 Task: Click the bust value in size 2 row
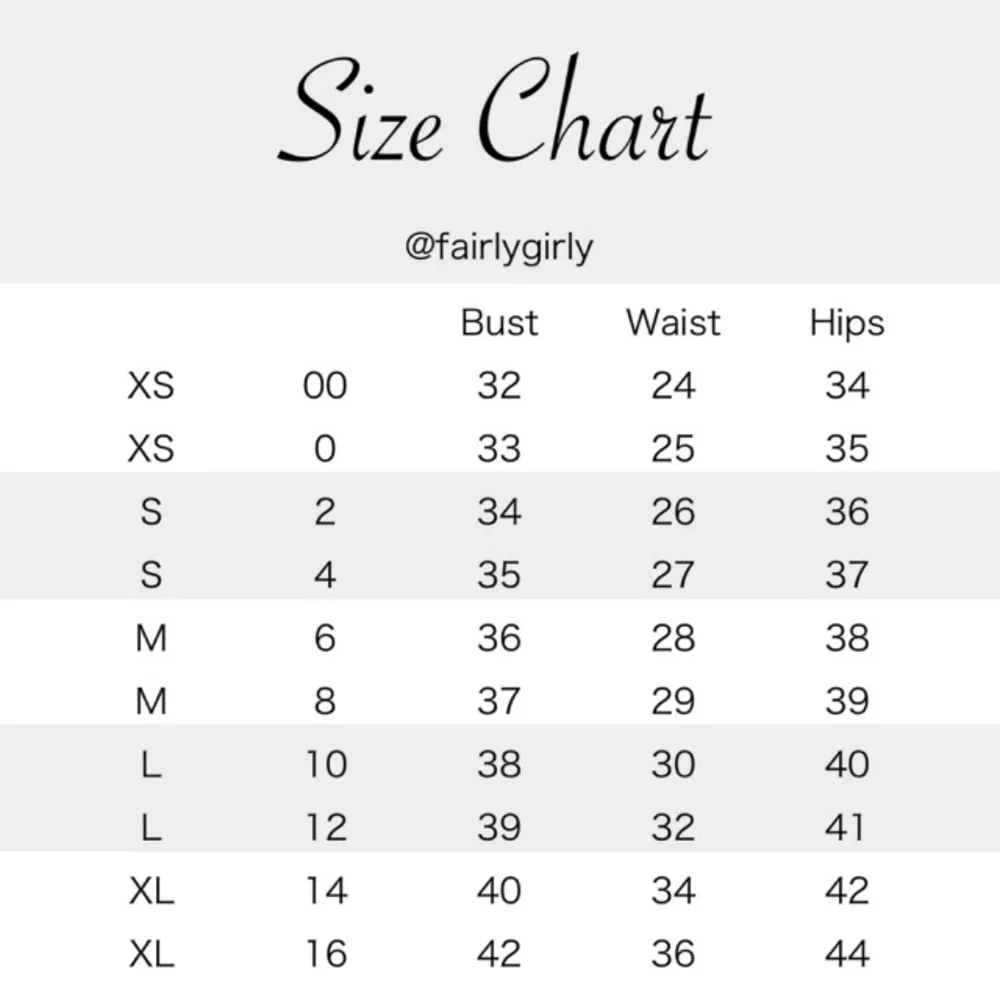point(499,512)
